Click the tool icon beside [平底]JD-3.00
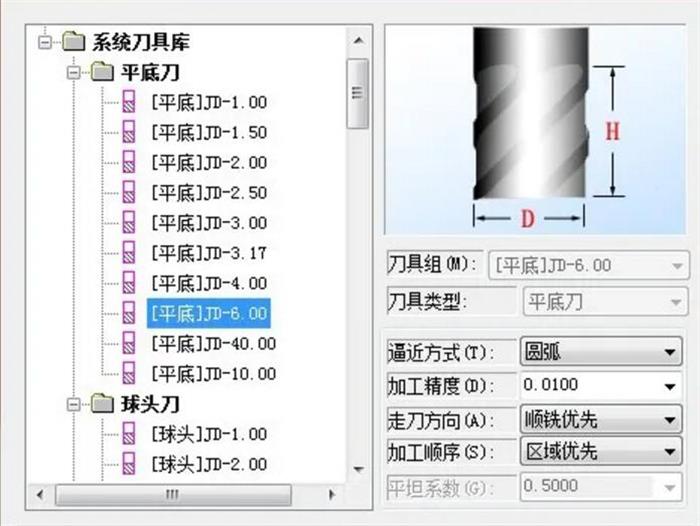The height and width of the screenshot is (526, 700). pos(129,223)
